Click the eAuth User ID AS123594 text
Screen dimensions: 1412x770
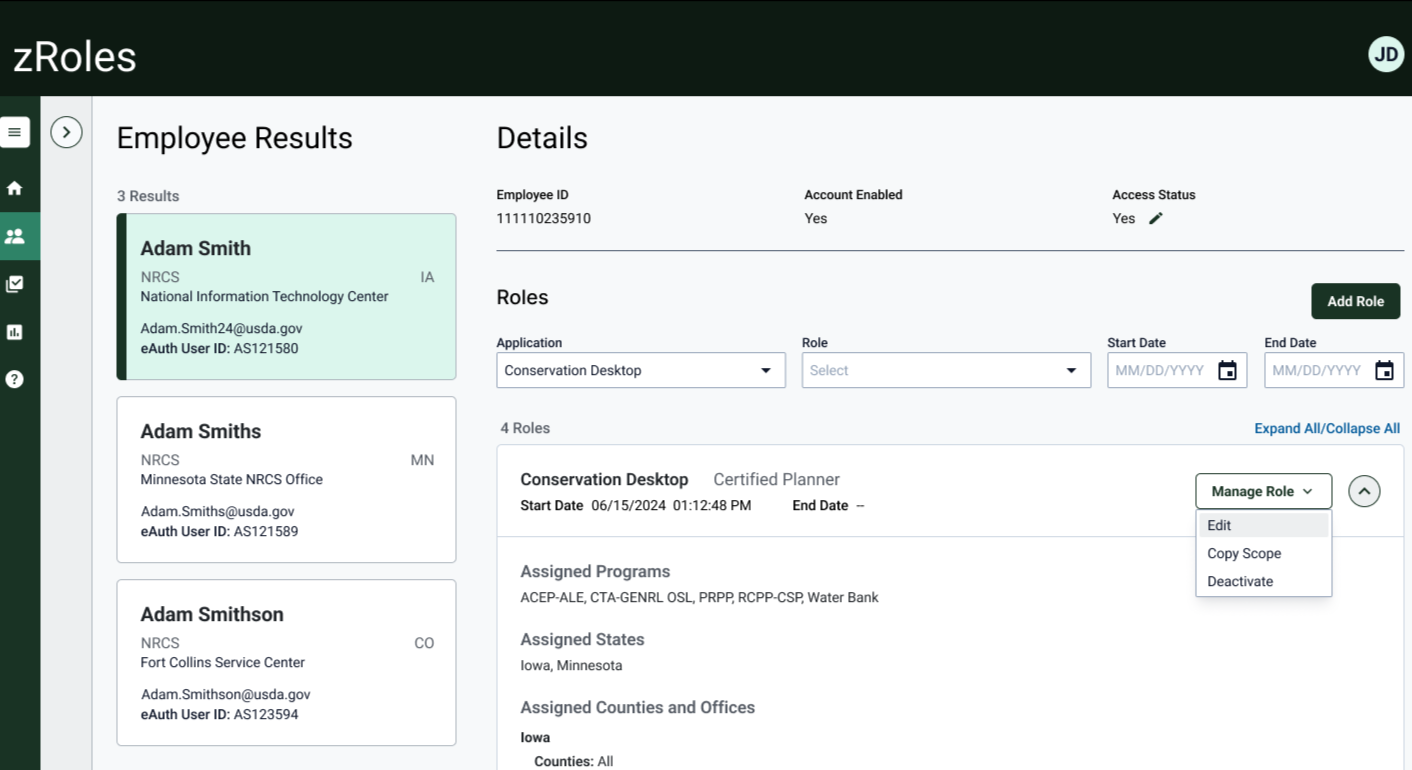point(219,714)
